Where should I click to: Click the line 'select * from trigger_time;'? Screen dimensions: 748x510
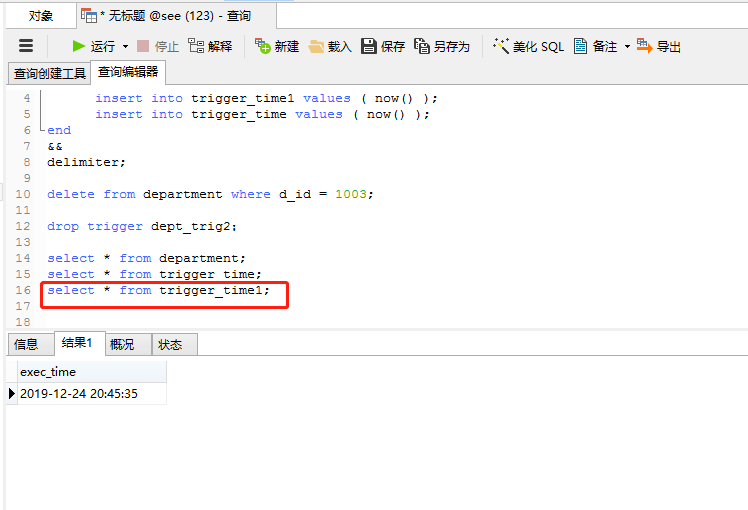click(x=154, y=274)
